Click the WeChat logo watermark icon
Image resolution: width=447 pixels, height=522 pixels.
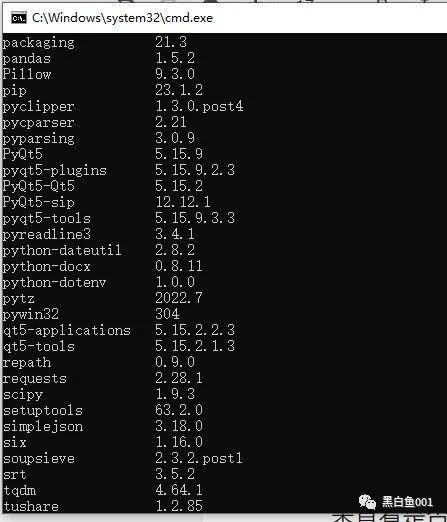(367, 502)
